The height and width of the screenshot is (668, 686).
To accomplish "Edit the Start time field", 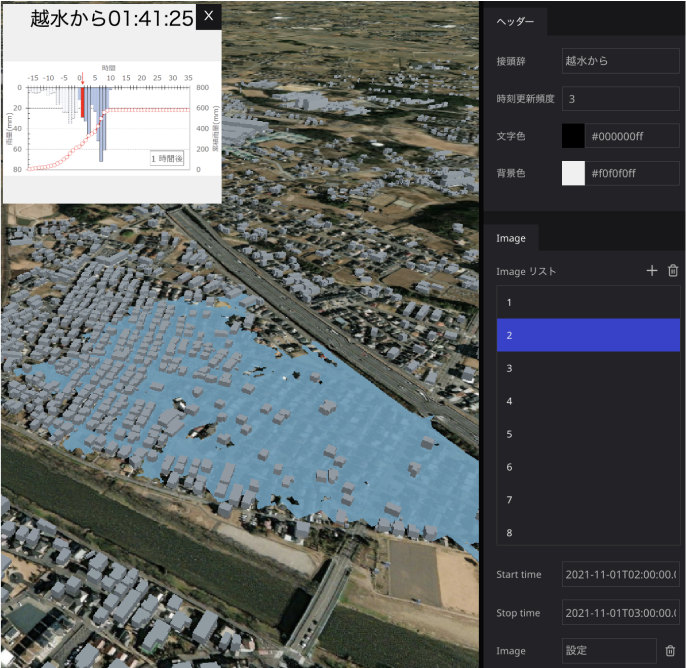I will 620,574.
